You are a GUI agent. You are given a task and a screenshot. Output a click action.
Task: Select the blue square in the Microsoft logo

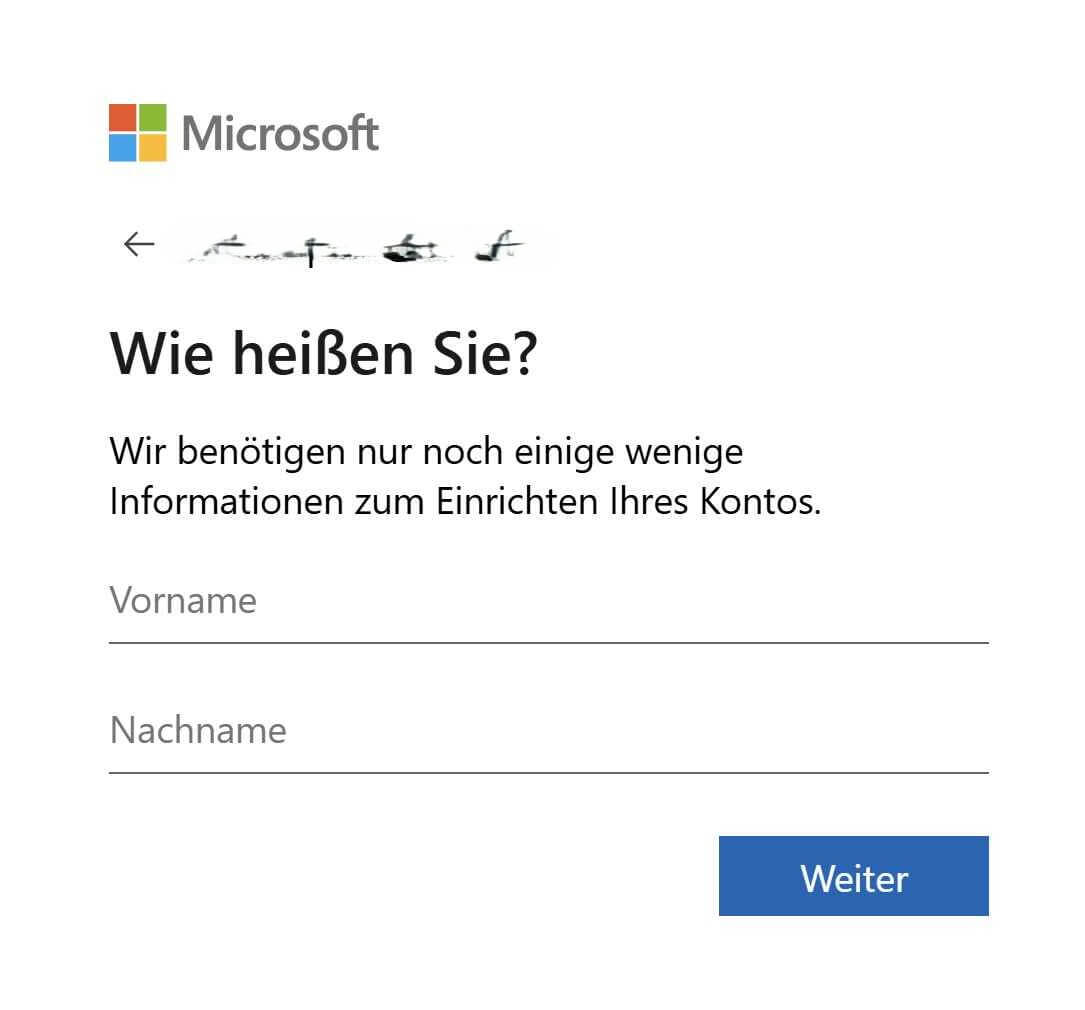pos(124,148)
